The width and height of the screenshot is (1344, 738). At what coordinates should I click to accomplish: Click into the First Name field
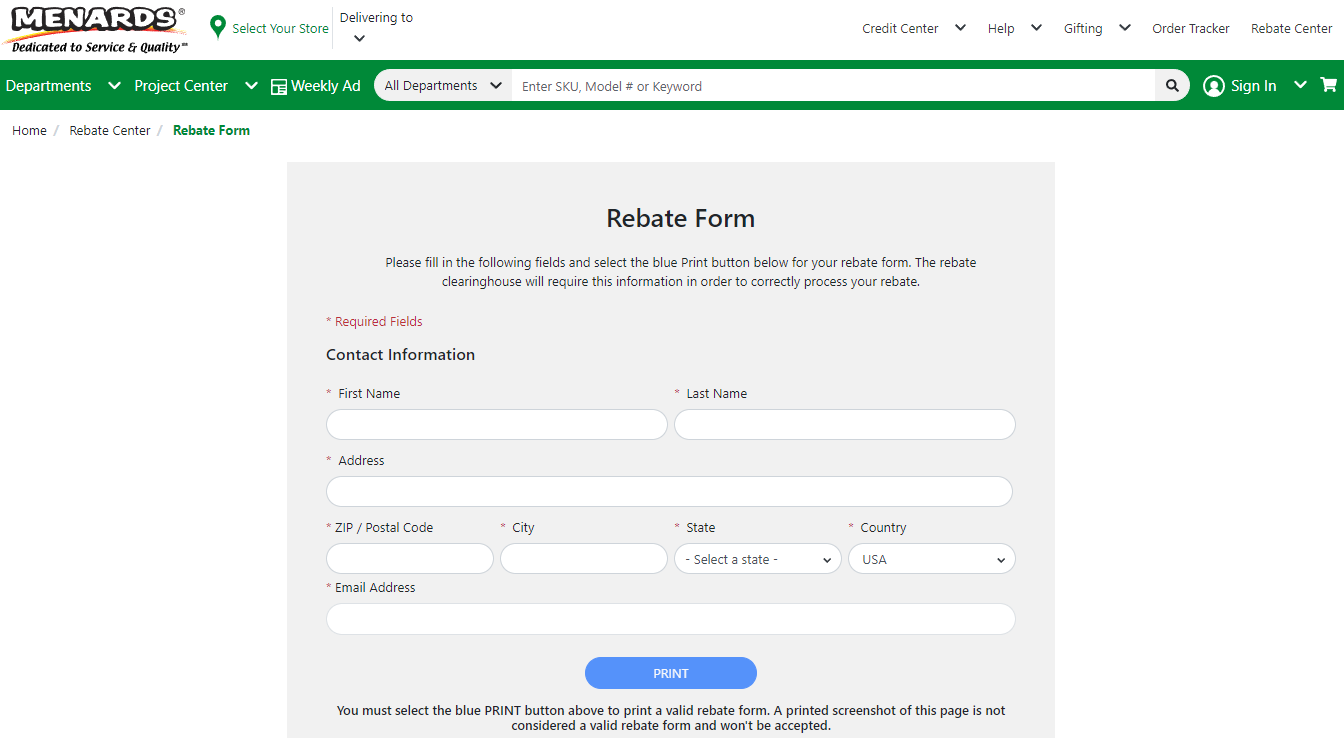click(x=496, y=424)
